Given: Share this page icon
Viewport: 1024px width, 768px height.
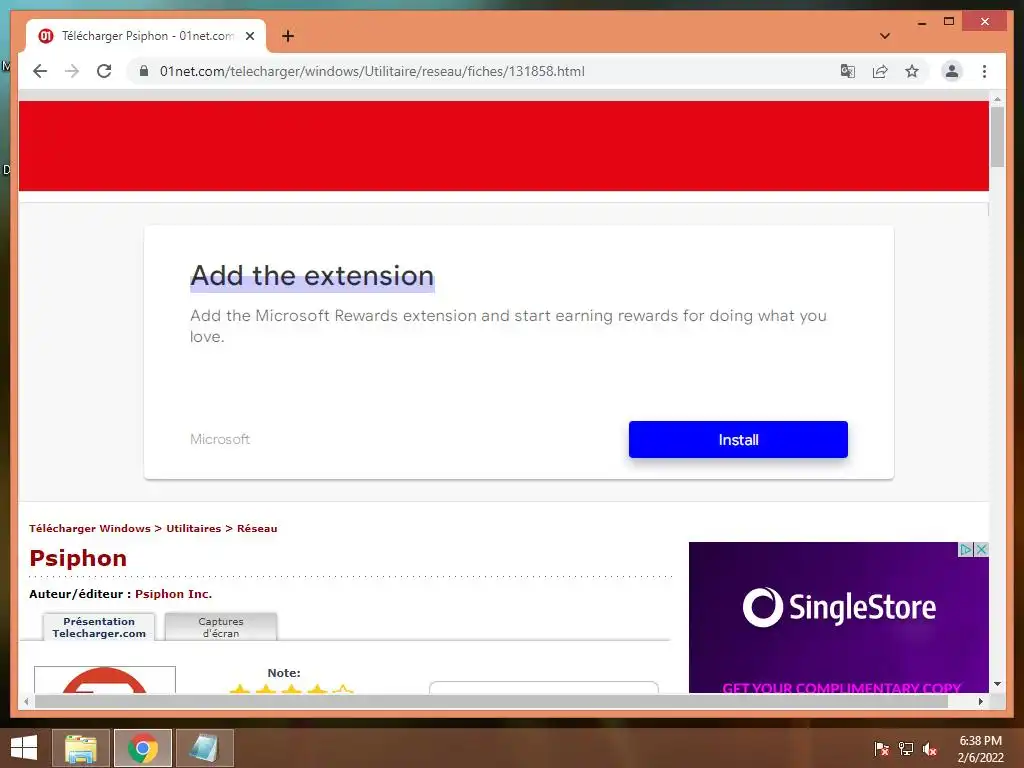Looking at the screenshot, I should click(880, 71).
